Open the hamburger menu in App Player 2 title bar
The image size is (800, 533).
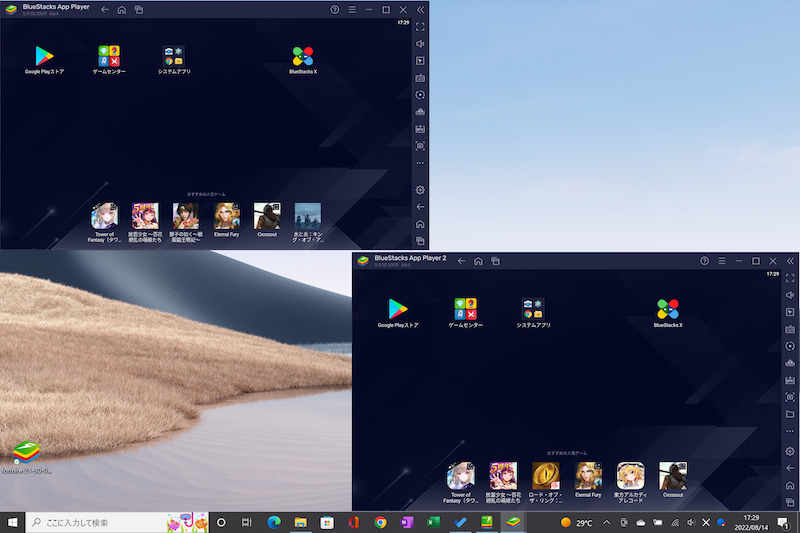coord(721,261)
